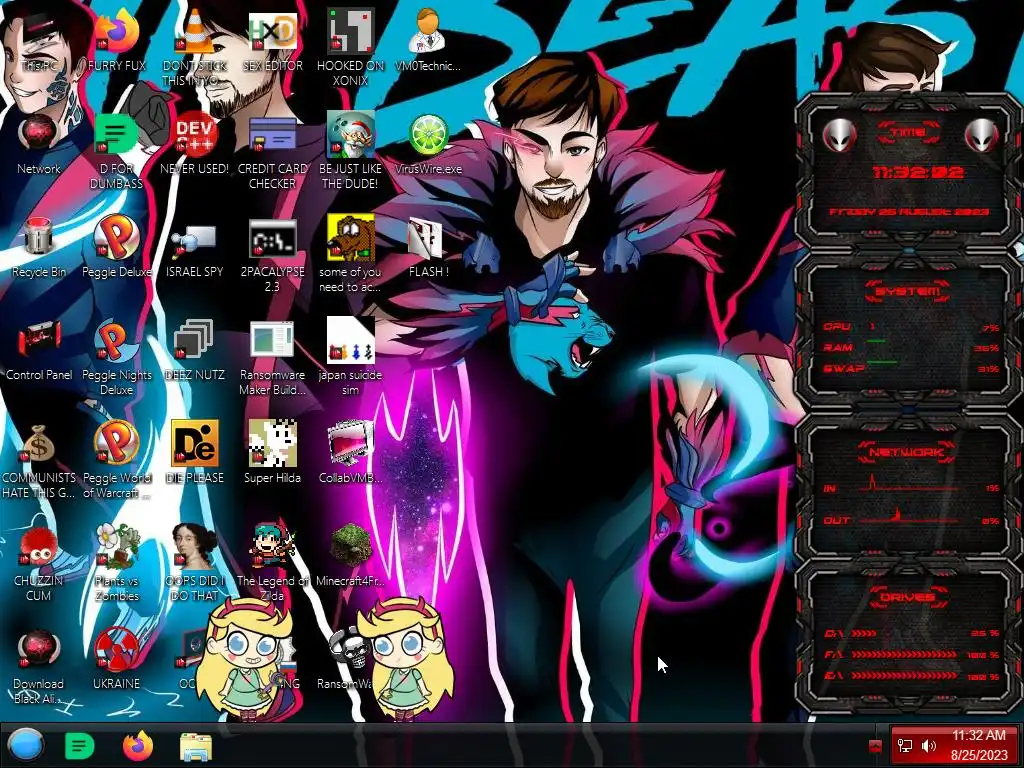1024x768 pixels.
Task: Click the F:\ drive usage bar
Action: tap(910, 654)
